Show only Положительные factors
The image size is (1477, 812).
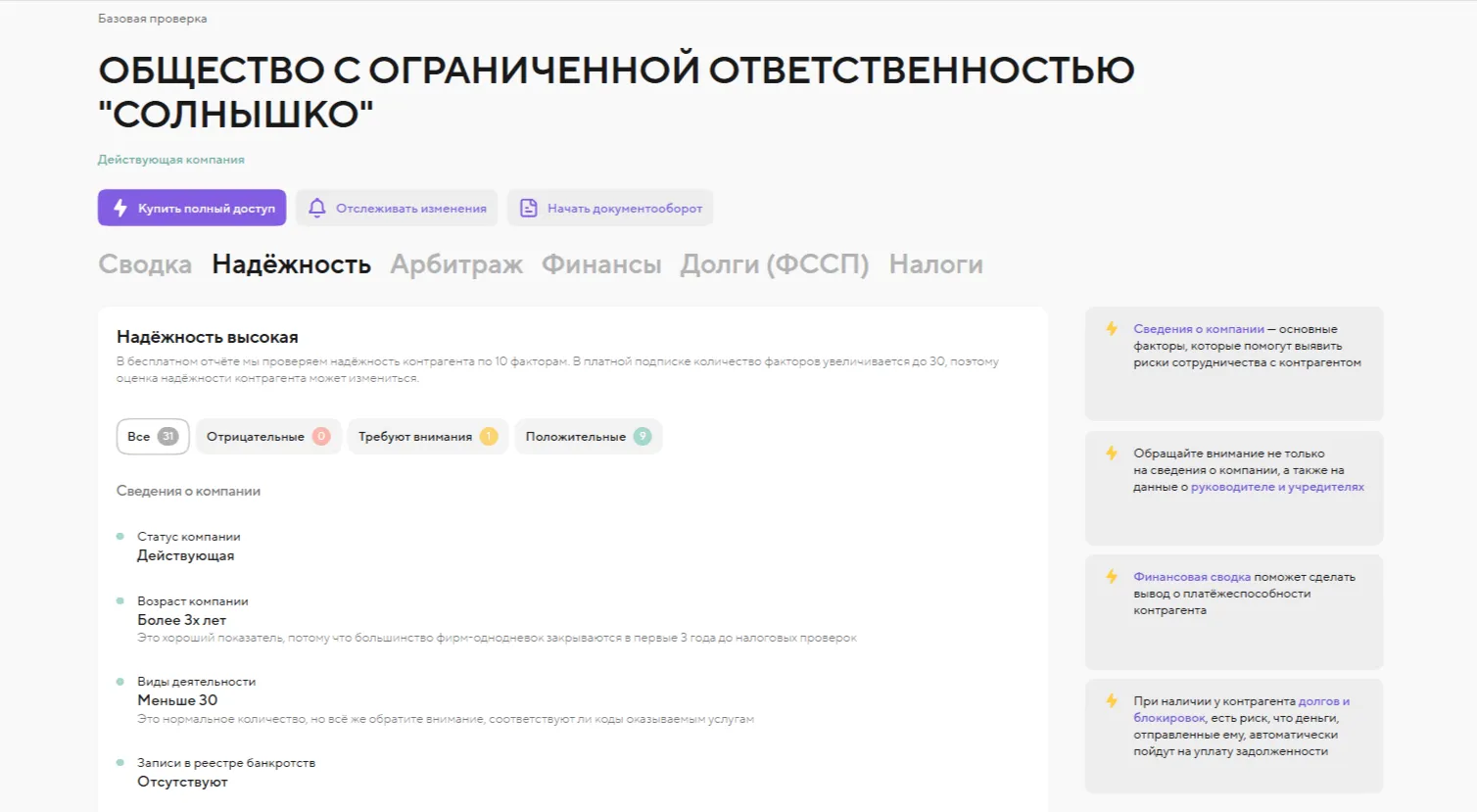[x=588, y=437]
